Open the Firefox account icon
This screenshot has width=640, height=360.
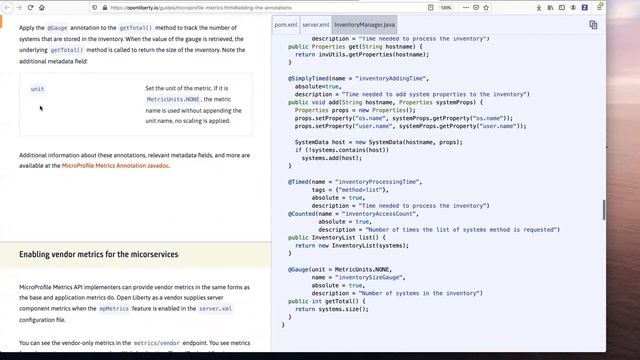(x=573, y=7)
